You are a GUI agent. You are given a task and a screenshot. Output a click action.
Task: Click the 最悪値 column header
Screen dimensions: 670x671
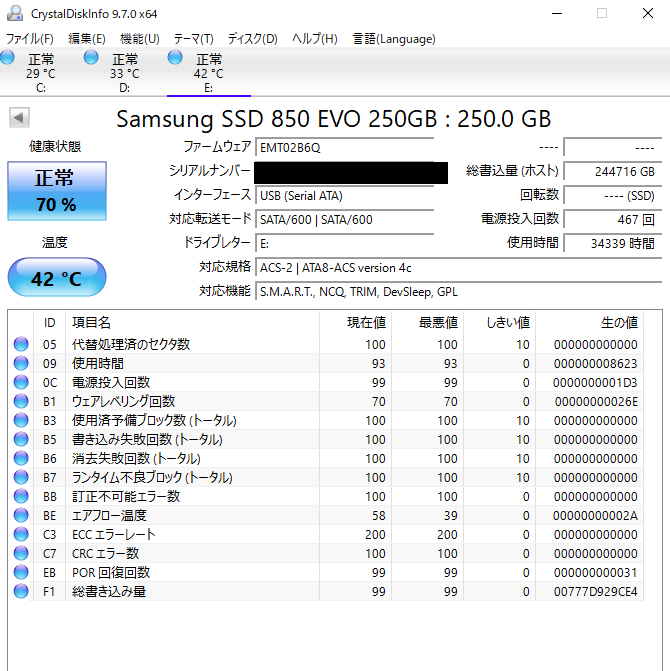coord(427,322)
